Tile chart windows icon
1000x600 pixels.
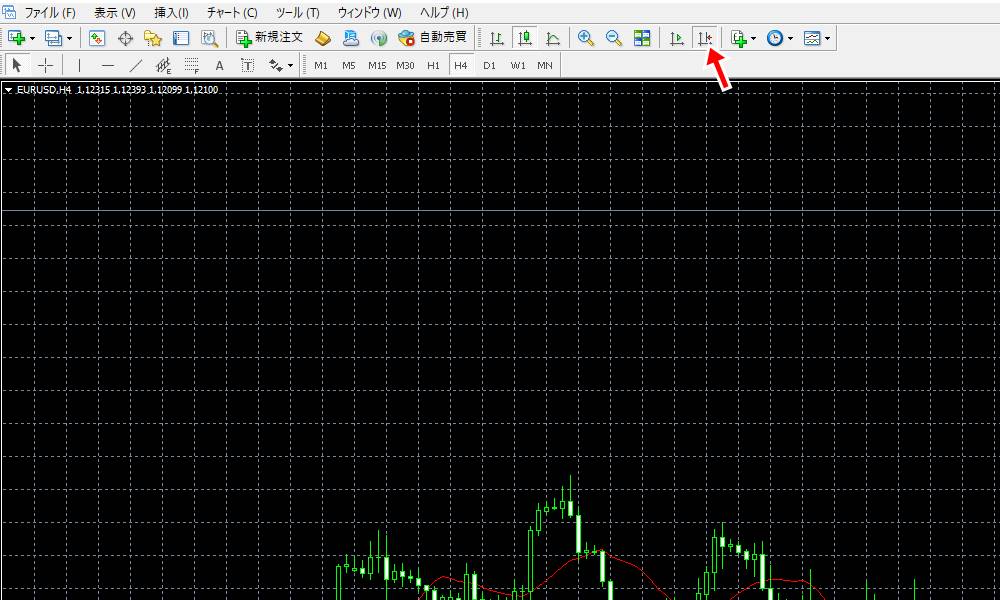pyautogui.click(x=642, y=38)
